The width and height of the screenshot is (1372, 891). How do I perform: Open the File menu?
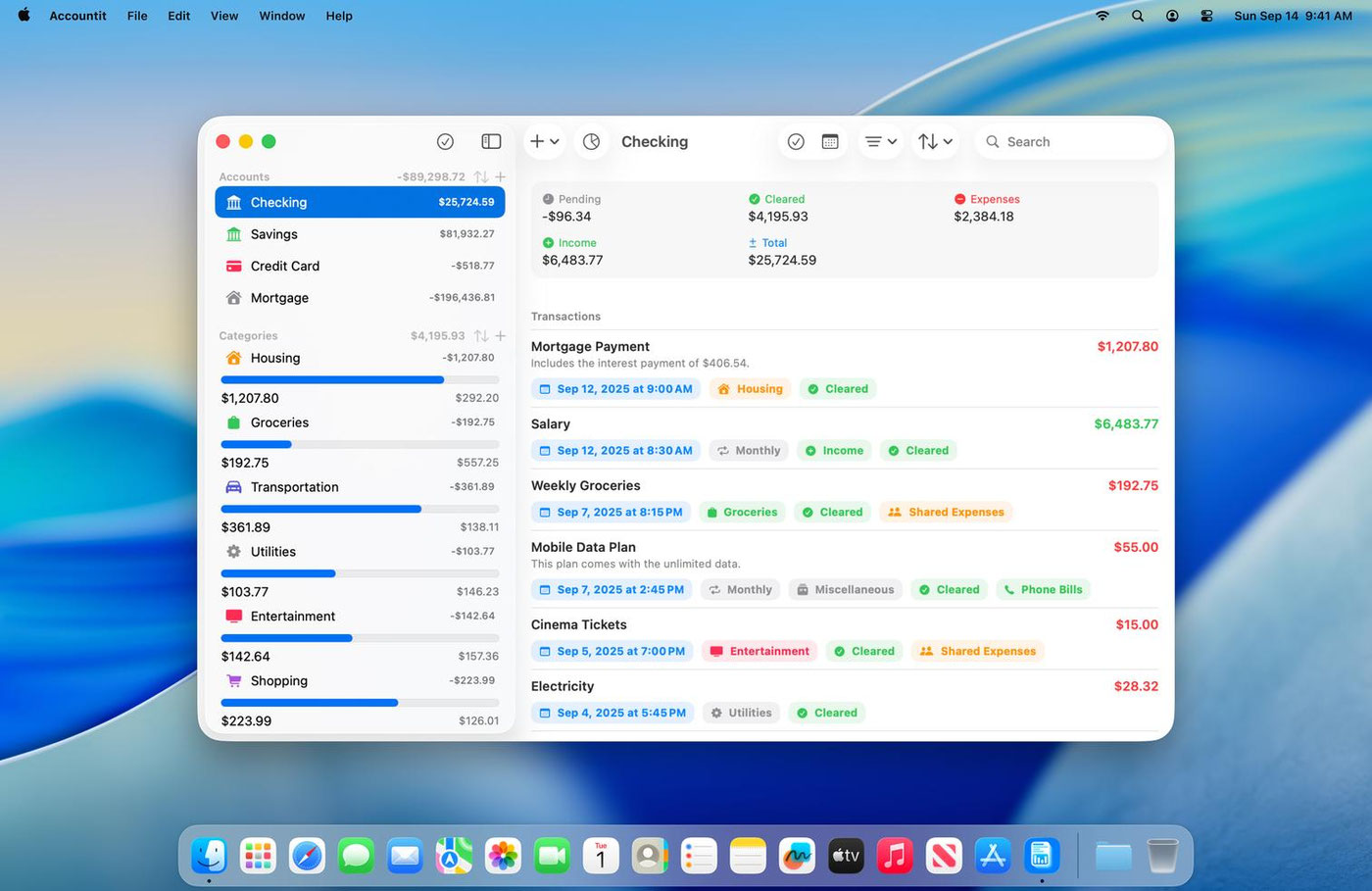(x=137, y=16)
